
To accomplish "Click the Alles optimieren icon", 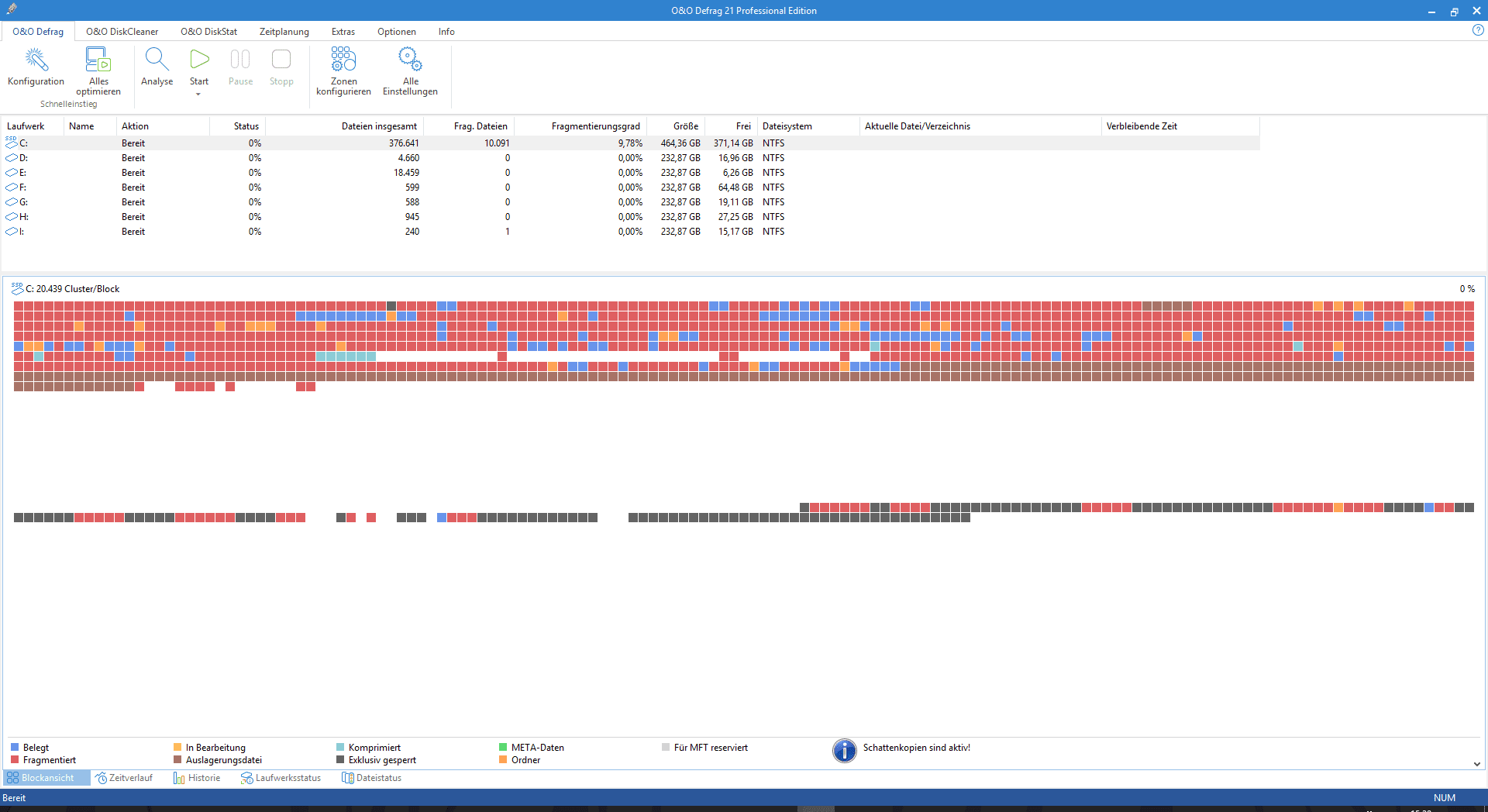I will click(98, 60).
